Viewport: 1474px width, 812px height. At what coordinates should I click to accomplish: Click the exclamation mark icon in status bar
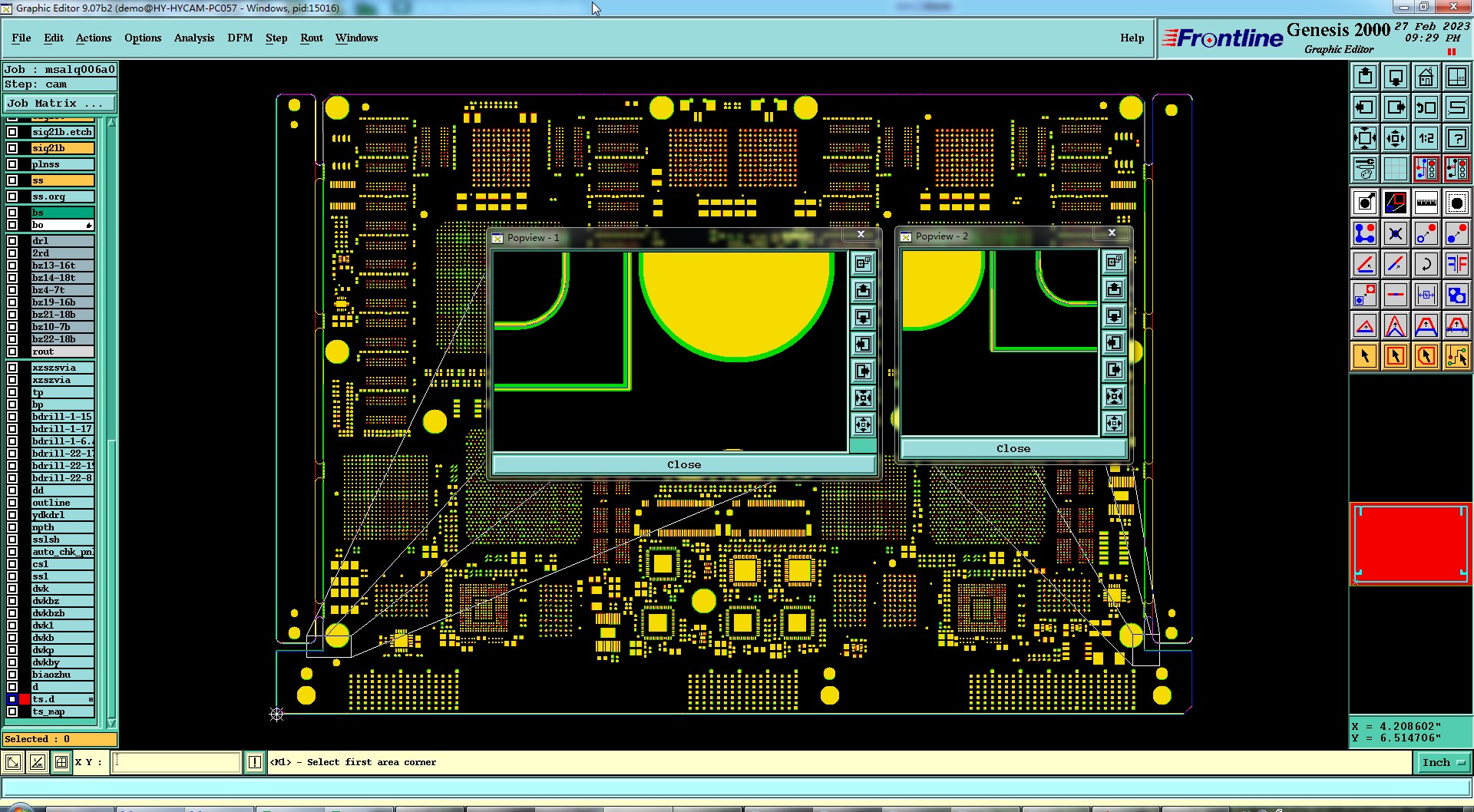pos(255,762)
